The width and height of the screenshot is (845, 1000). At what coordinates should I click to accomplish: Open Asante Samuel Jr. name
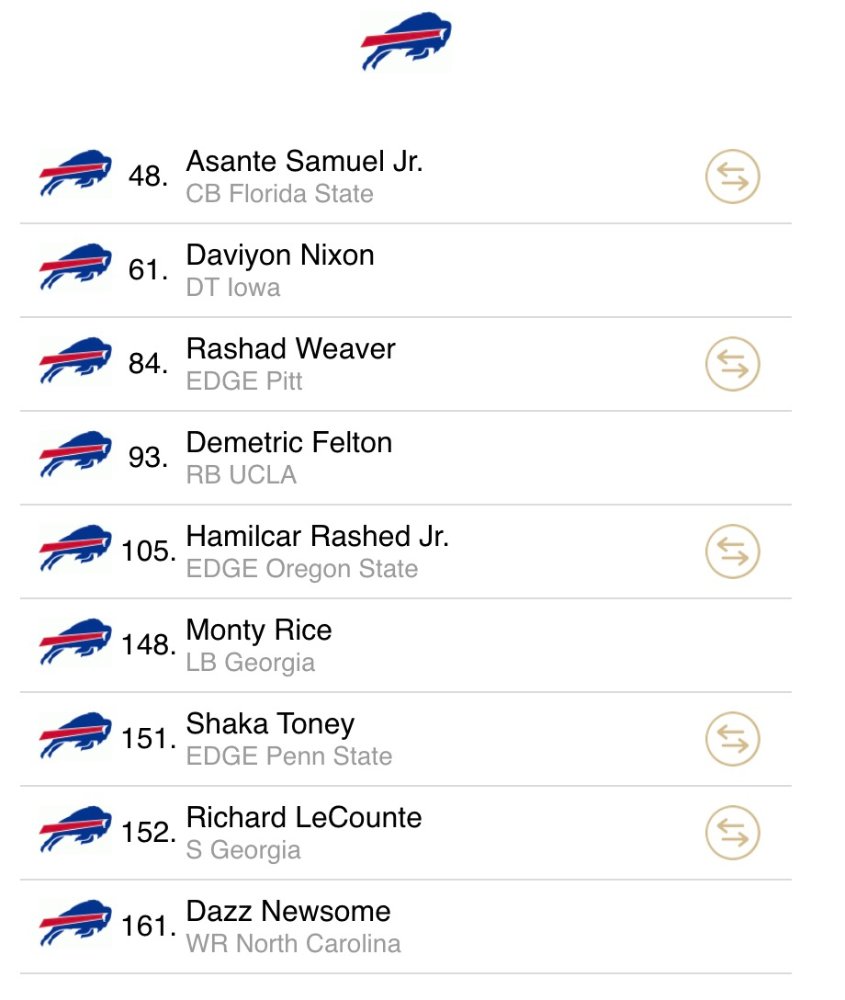[304, 161]
